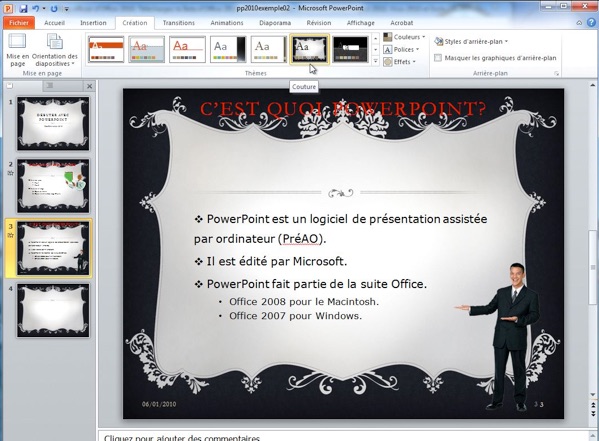Apply the fourth theme with black side band

(x=228, y=49)
